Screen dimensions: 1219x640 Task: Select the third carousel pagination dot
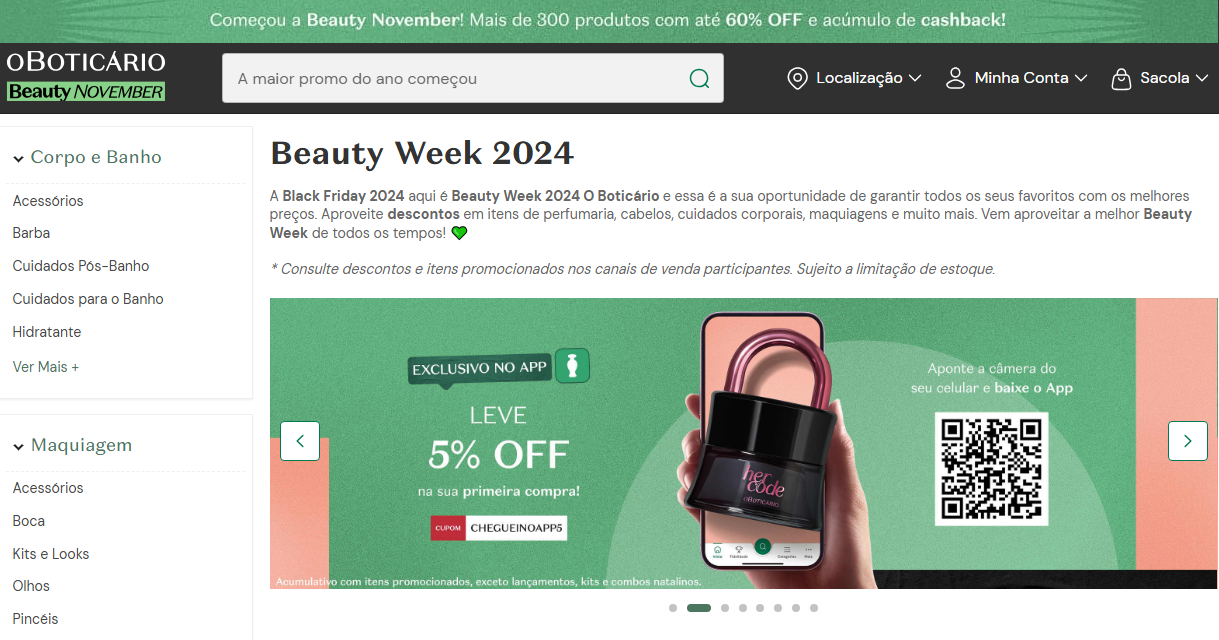point(725,608)
